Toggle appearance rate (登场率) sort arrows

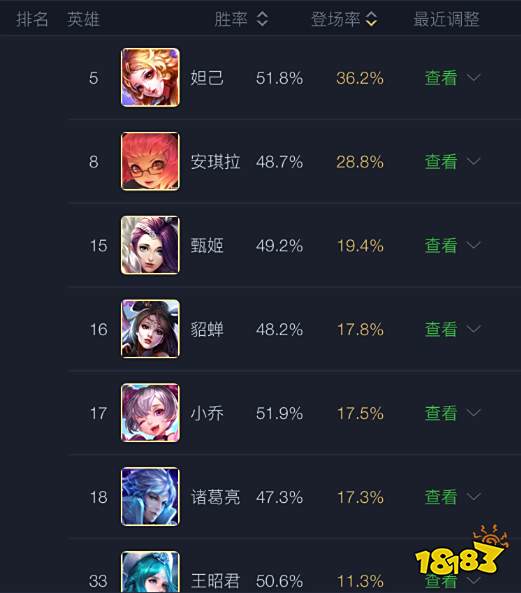(372, 19)
